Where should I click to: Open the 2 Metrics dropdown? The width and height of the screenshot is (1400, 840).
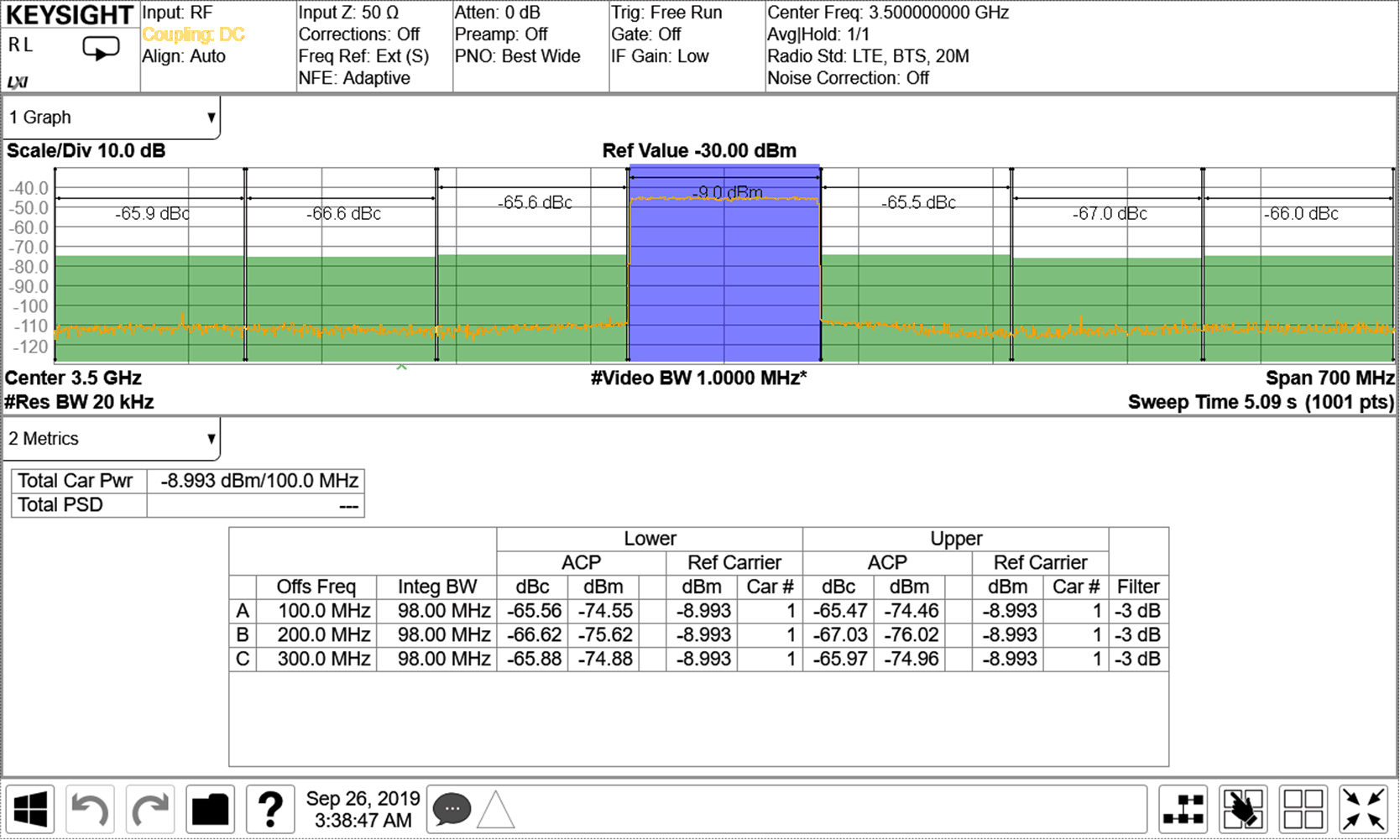pyautogui.click(x=109, y=438)
